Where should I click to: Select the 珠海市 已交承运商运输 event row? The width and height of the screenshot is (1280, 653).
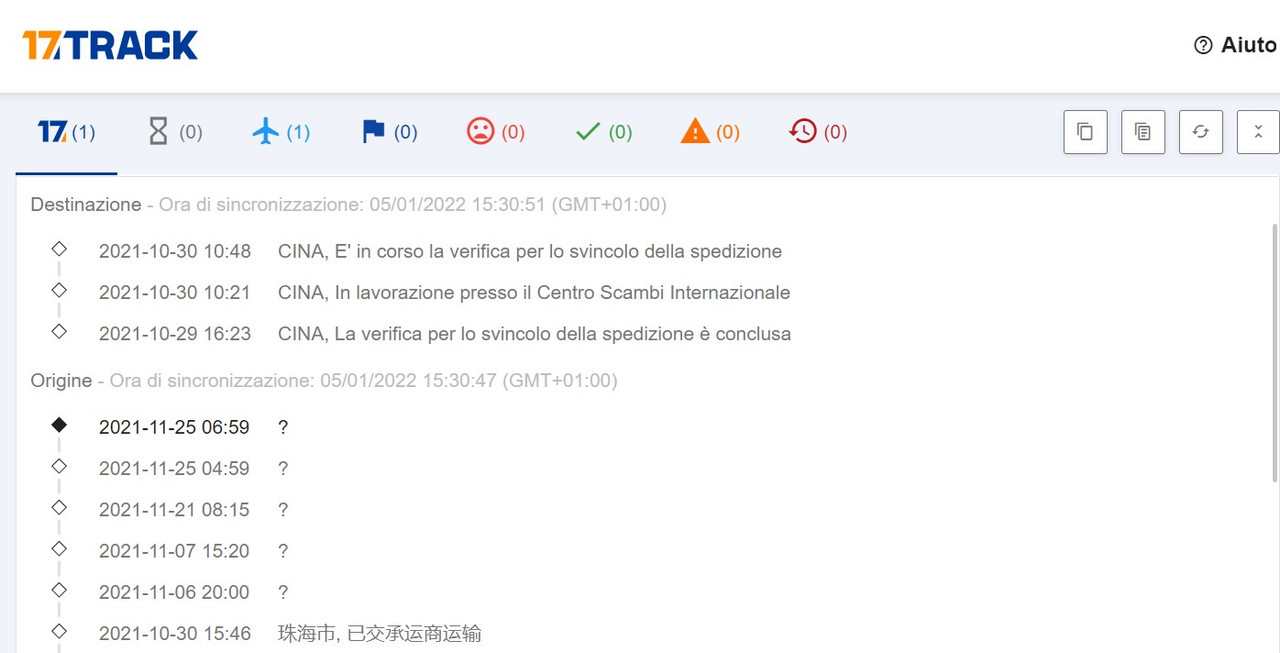[x=290, y=633]
